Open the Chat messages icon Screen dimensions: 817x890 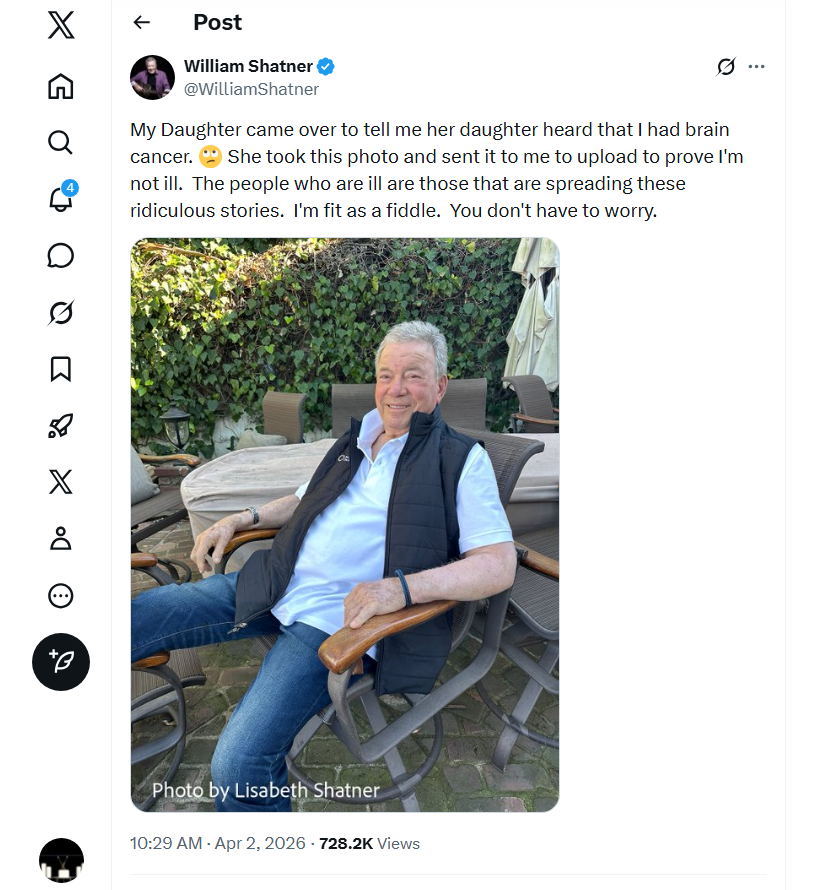point(61,256)
